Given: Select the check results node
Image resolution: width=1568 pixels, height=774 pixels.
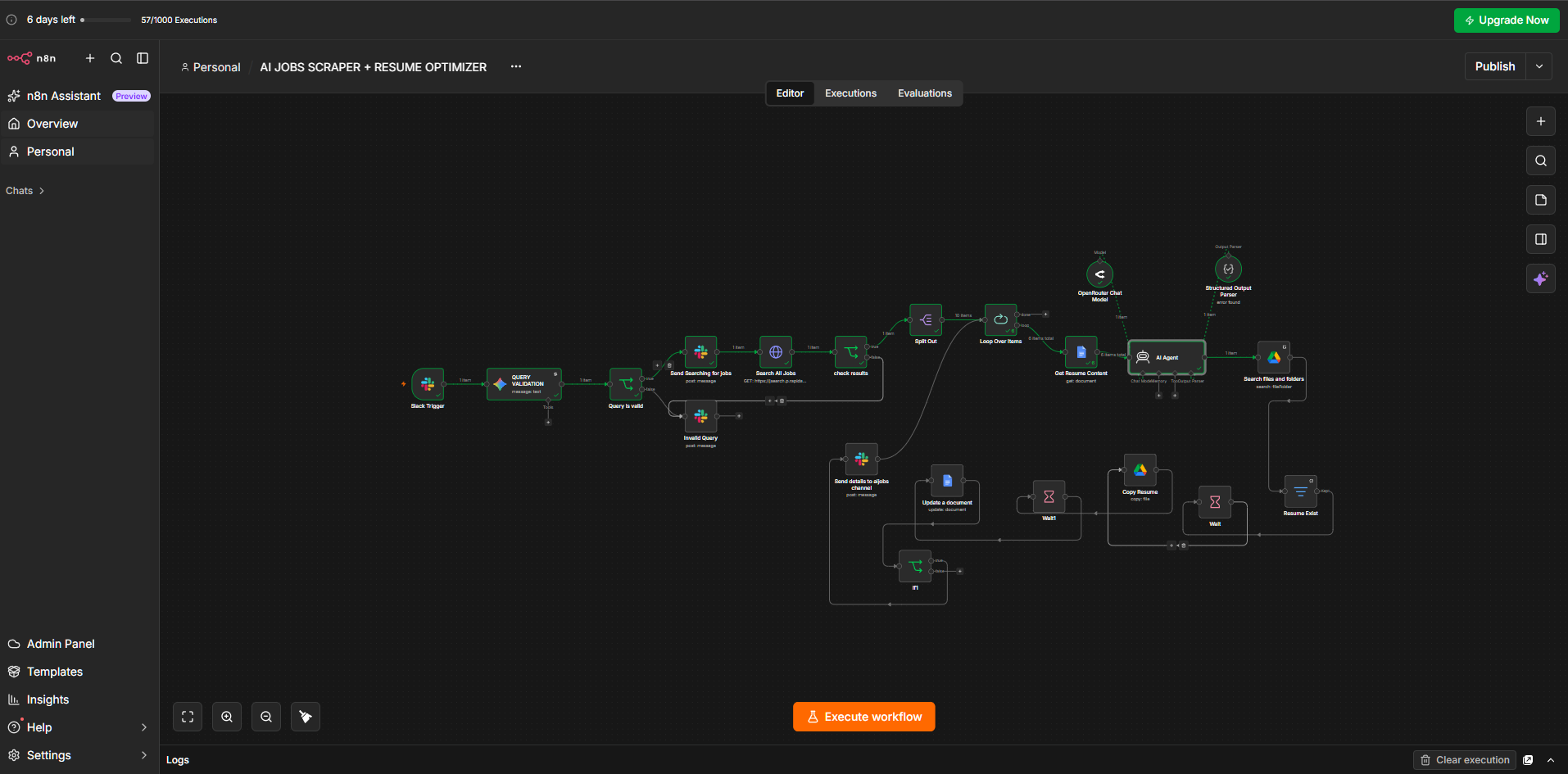Looking at the screenshot, I should point(851,352).
